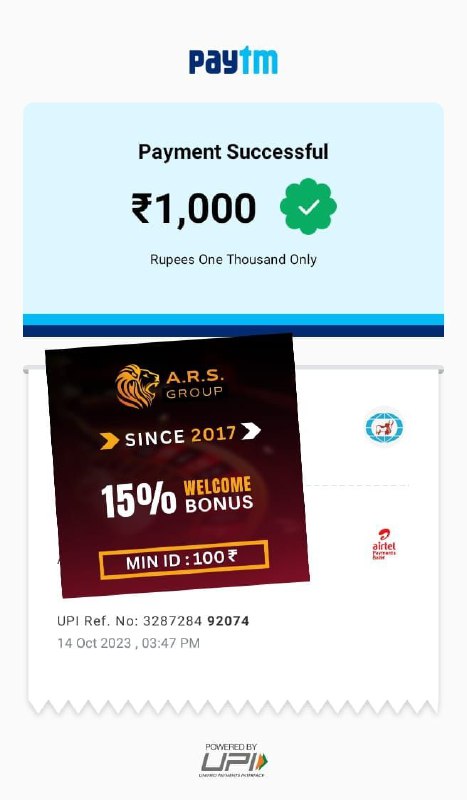Screen dimensions: 467x800
Task: Click the 15% Welcome Bonus text
Action: [x=177, y=497]
